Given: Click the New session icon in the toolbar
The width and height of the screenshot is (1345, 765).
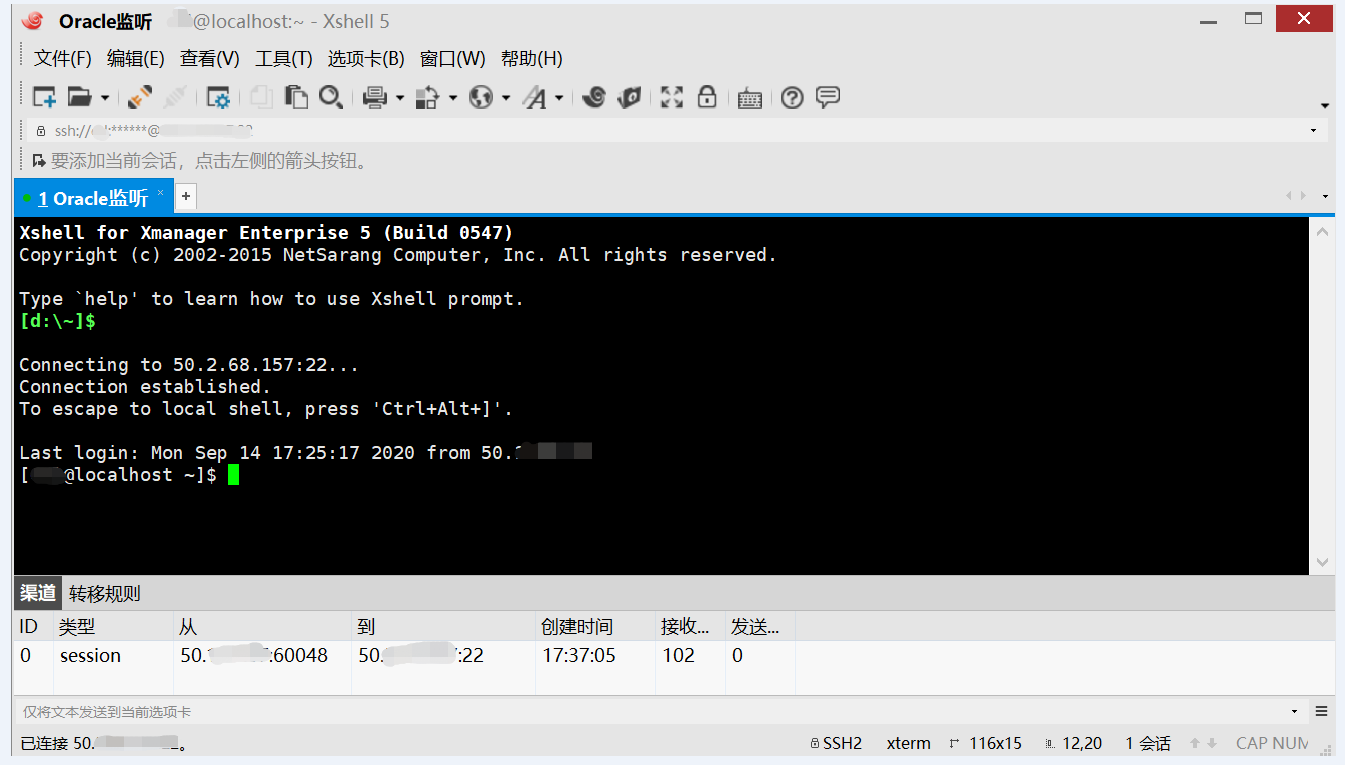Looking at the screenshot, I should coord(44,97).
